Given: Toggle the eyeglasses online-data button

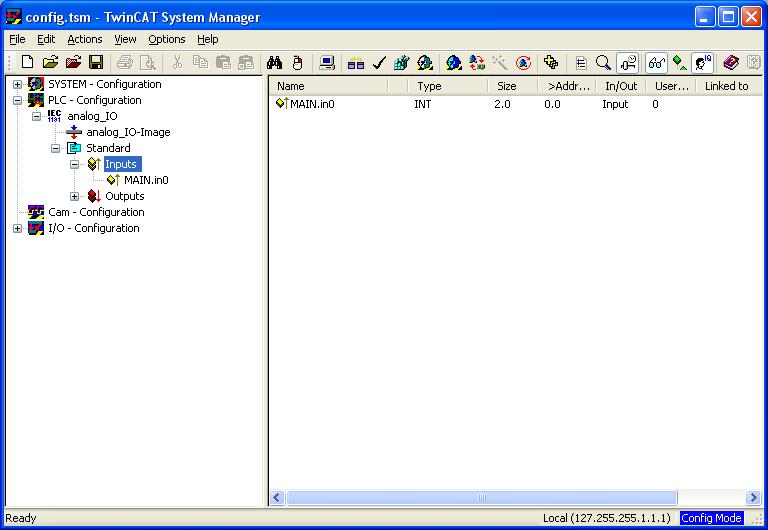Looking at the screenshot, I should coord(656,63).
